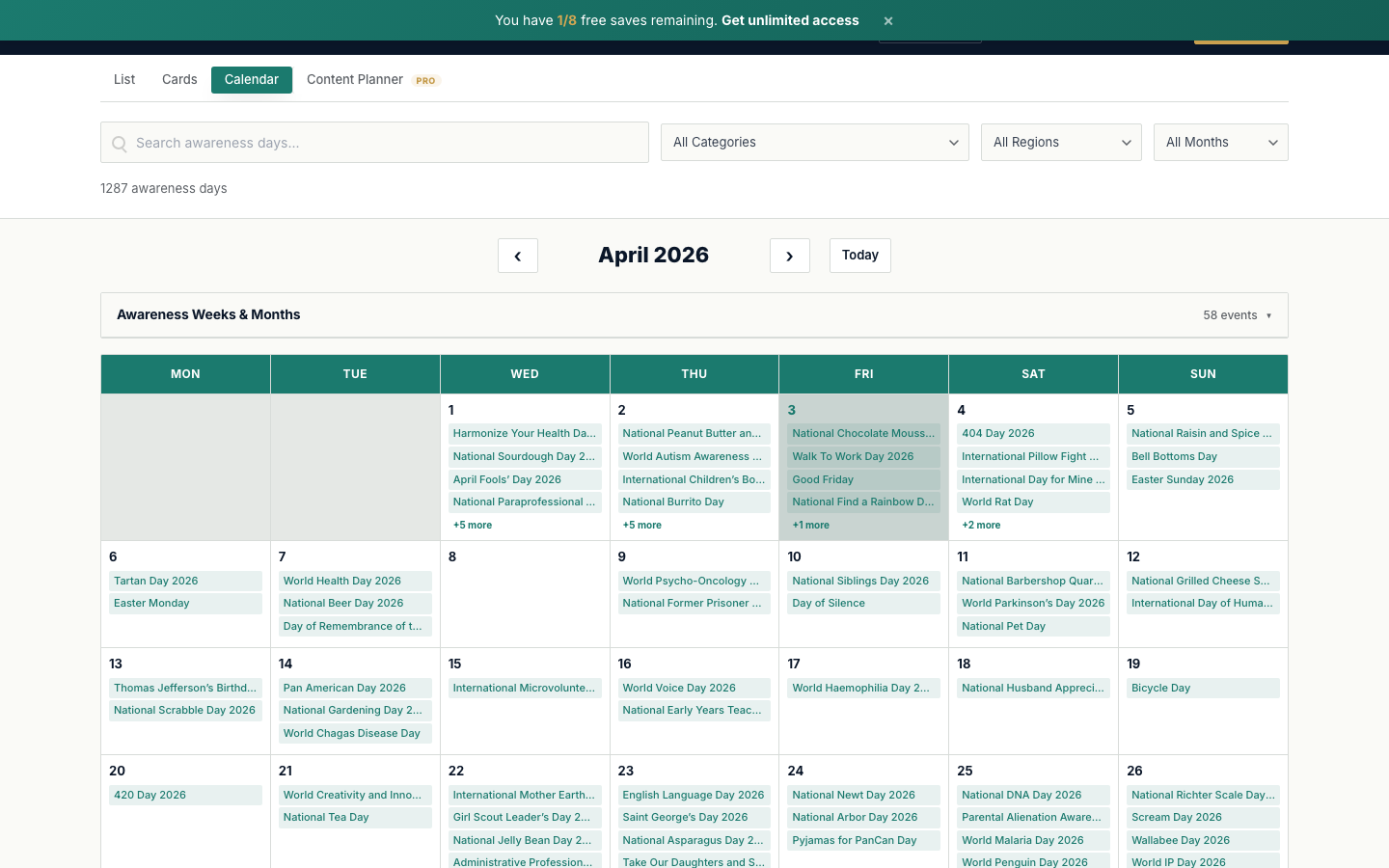Click the awareness days search field
Viewport: 1389px width, 868px height.
tap(374, 142)
